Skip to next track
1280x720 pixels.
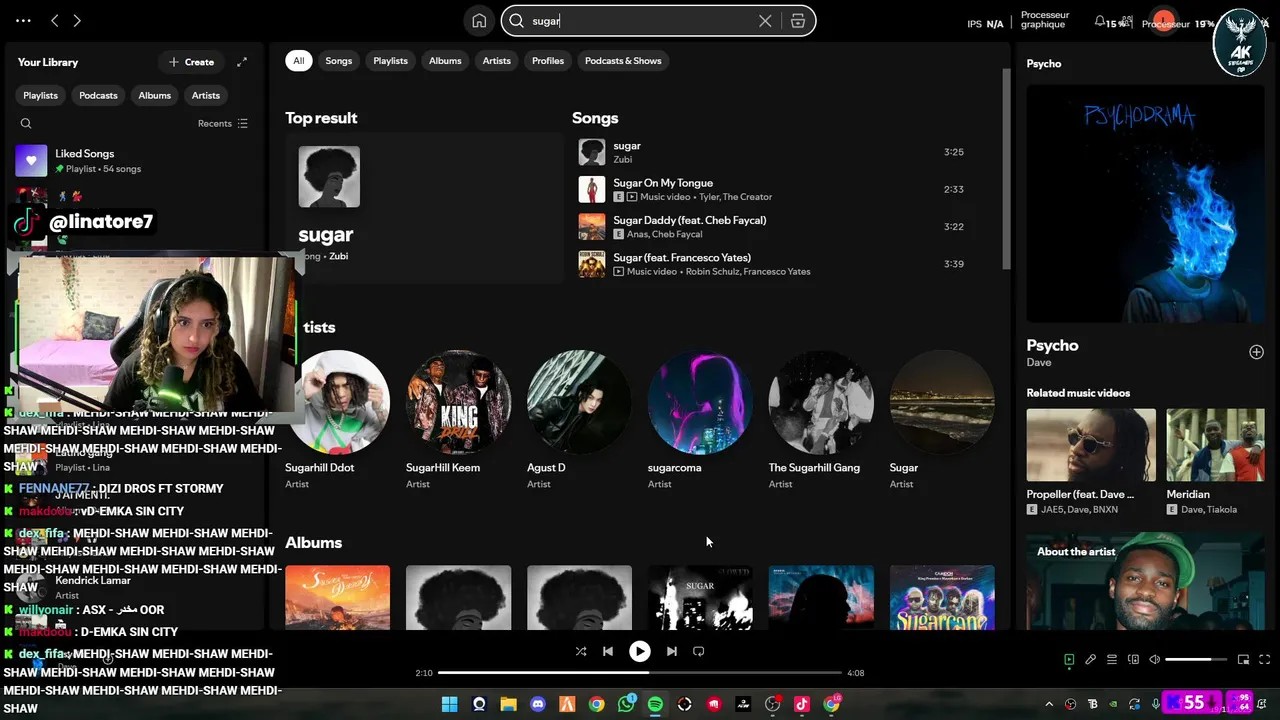pyautogui.click(x=671, y=651)
